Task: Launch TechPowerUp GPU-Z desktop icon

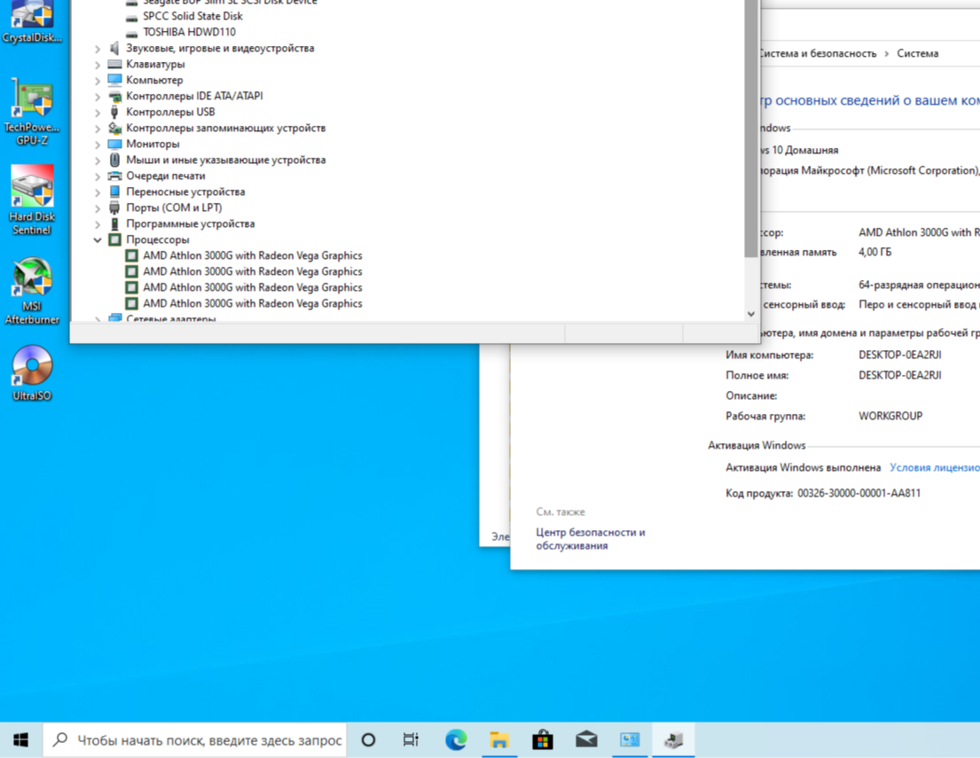Action: coord(32,108)
